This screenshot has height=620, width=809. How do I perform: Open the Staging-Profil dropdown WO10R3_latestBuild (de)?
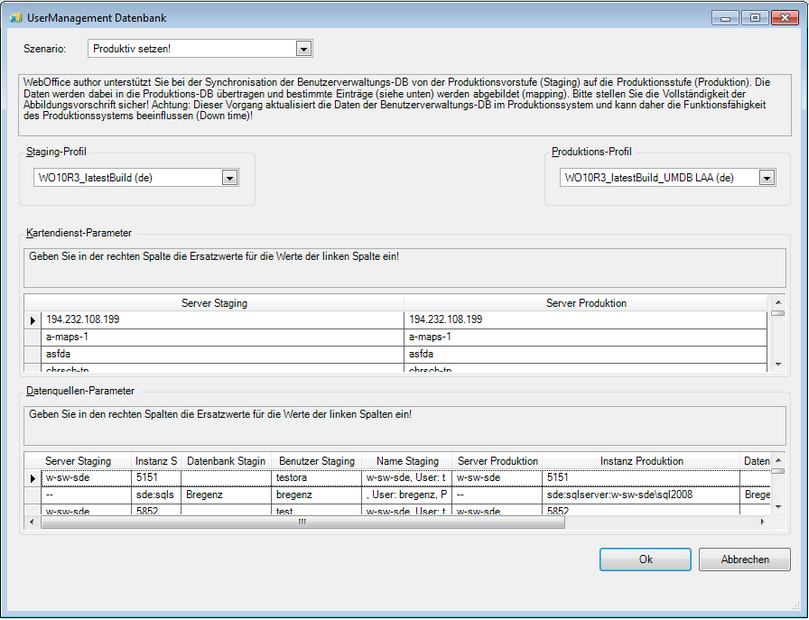click(231, 176)
